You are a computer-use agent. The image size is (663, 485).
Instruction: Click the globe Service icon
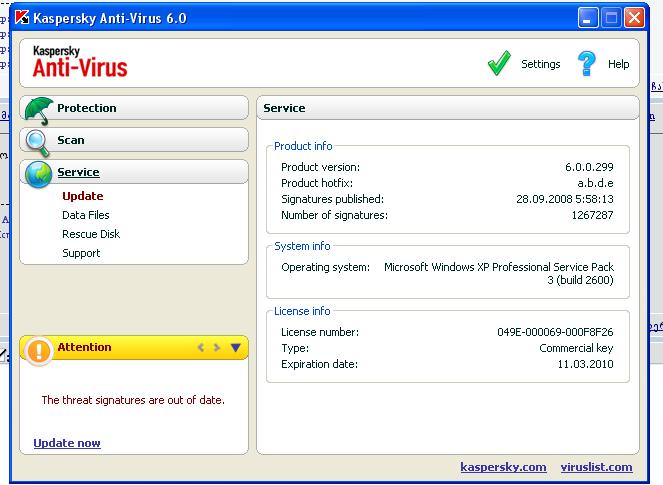click(38, 174)
